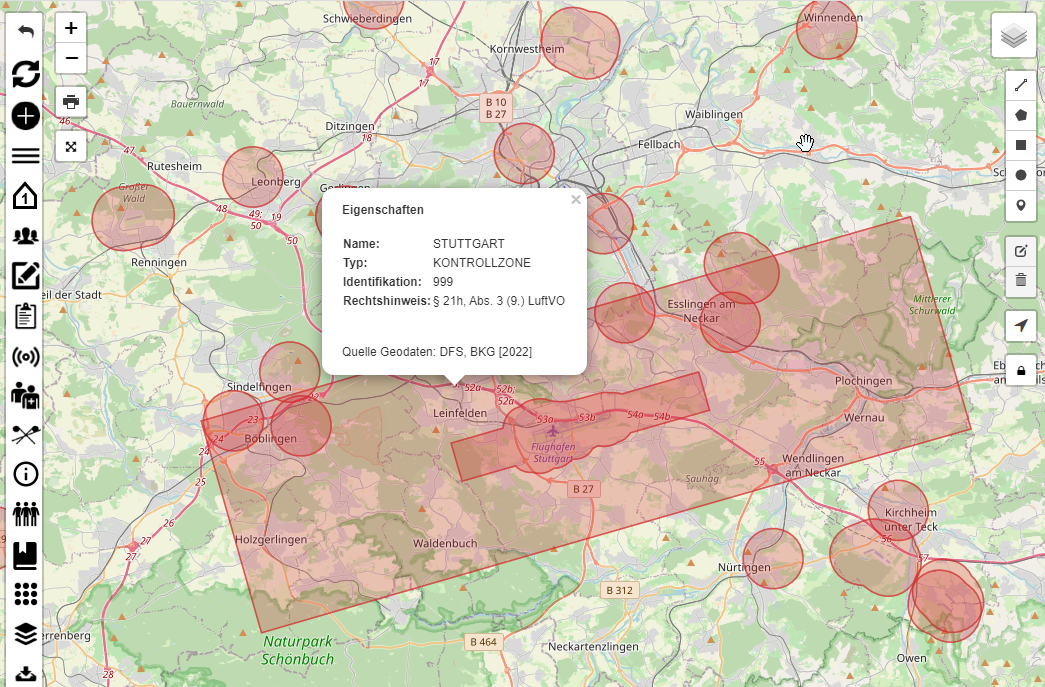Zoom in on the map
The width and height of the screenshot is (1045, 687).
pyautogui.click(x=71, y=29)
